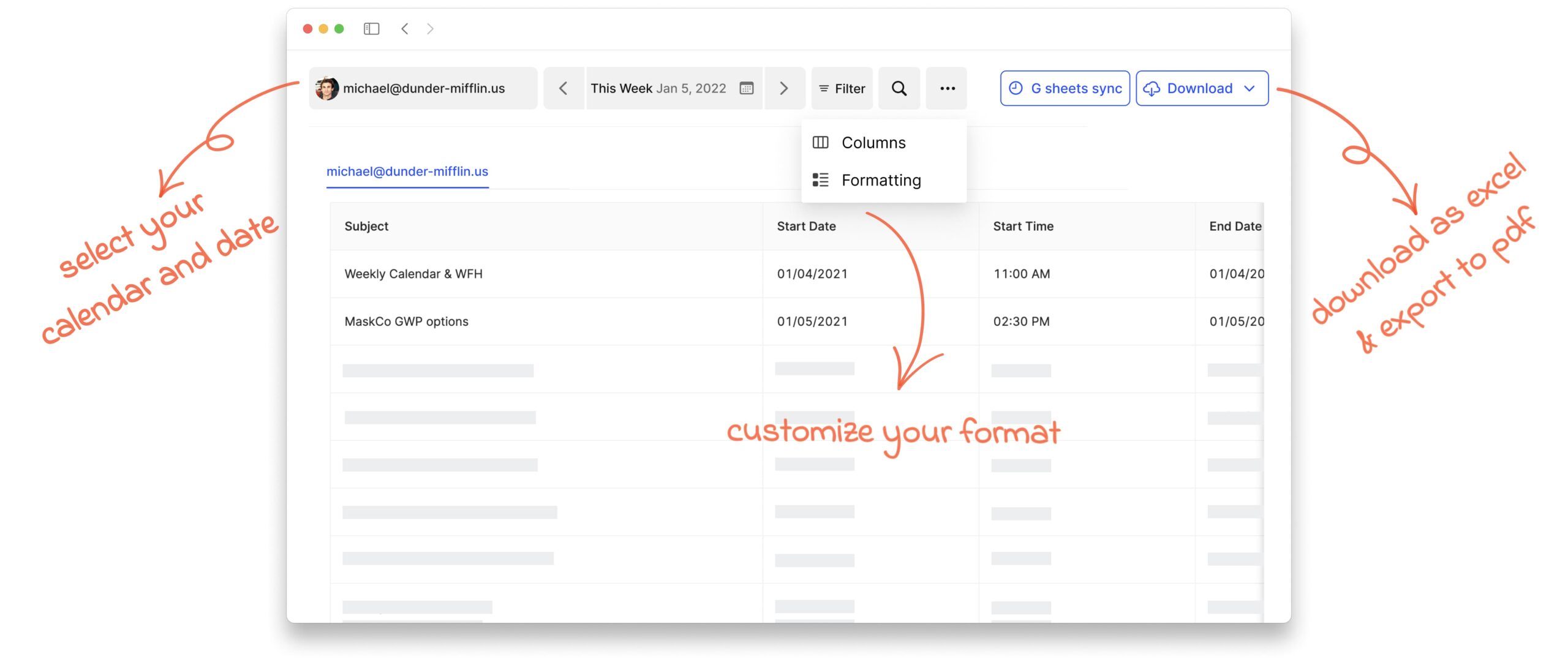Click the cloud download icon

1151,89
